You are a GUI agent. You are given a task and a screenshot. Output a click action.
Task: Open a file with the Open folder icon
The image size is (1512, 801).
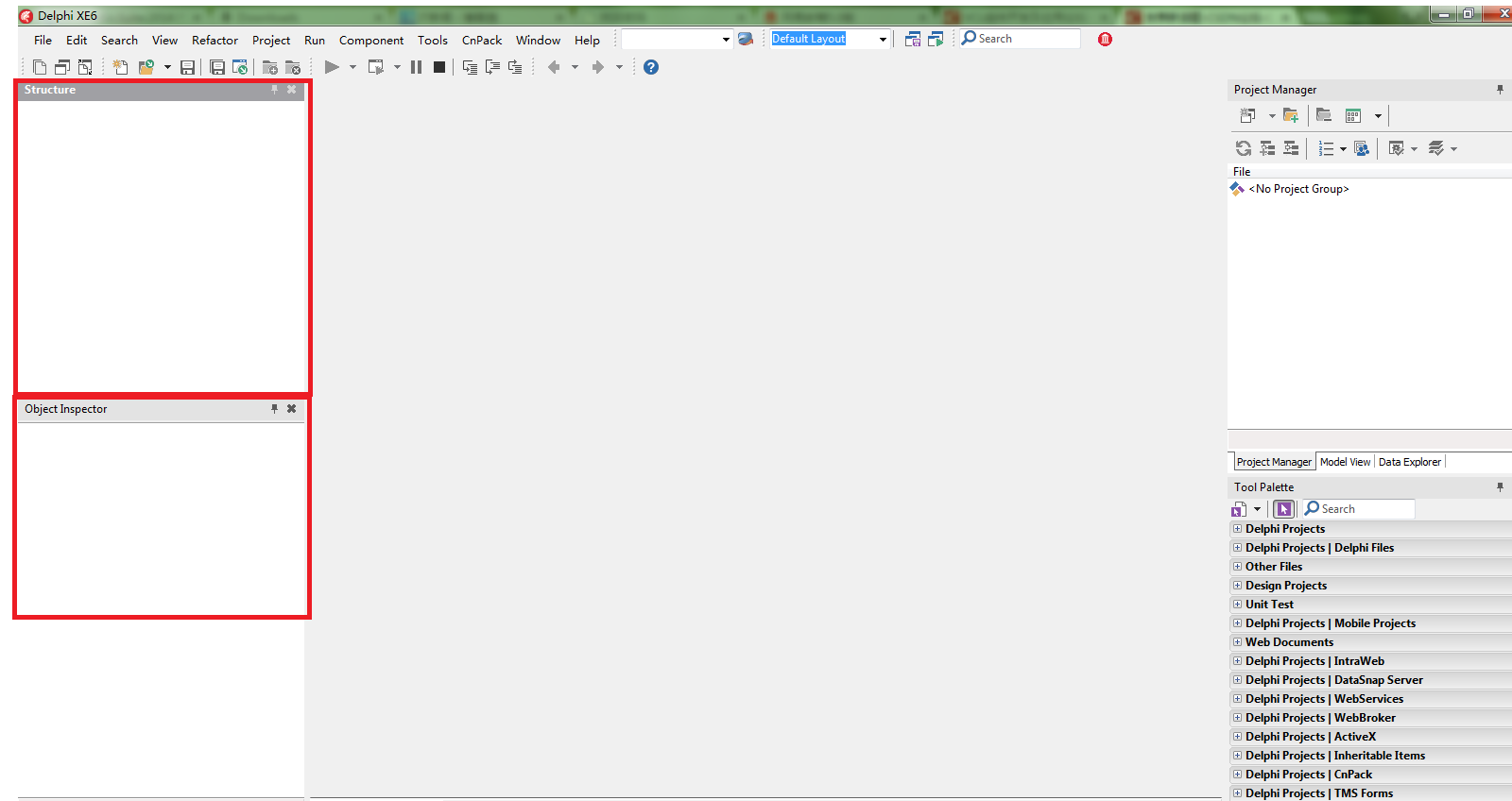[x=146, y=67]
